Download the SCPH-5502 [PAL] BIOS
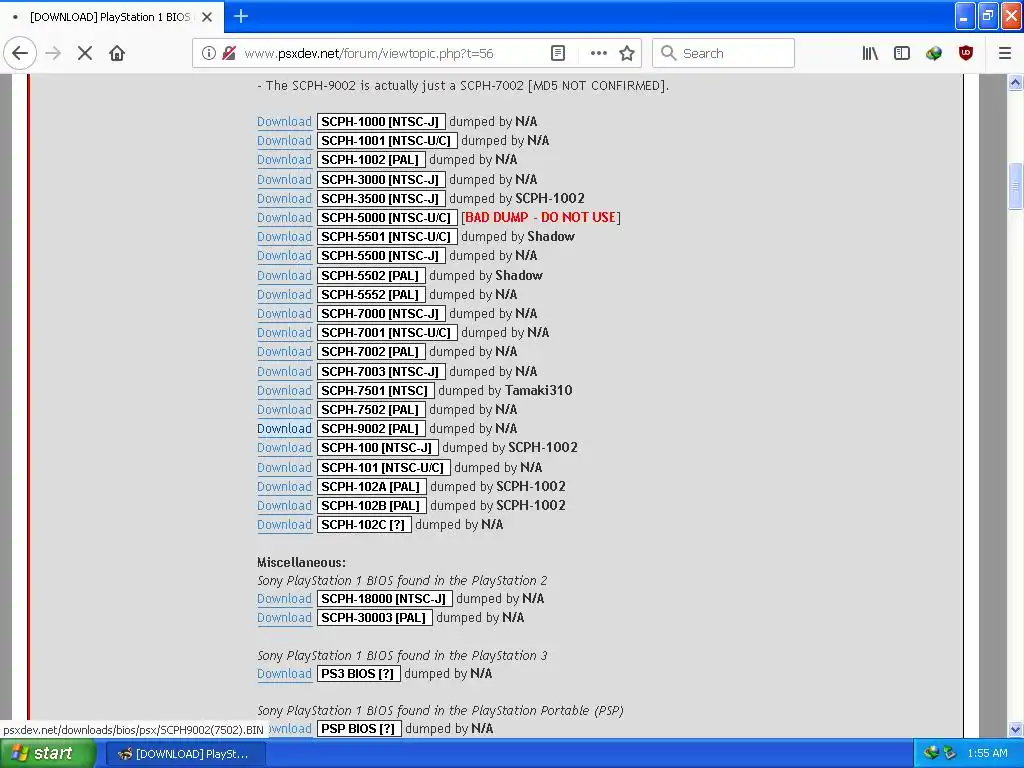 [284, 275]
